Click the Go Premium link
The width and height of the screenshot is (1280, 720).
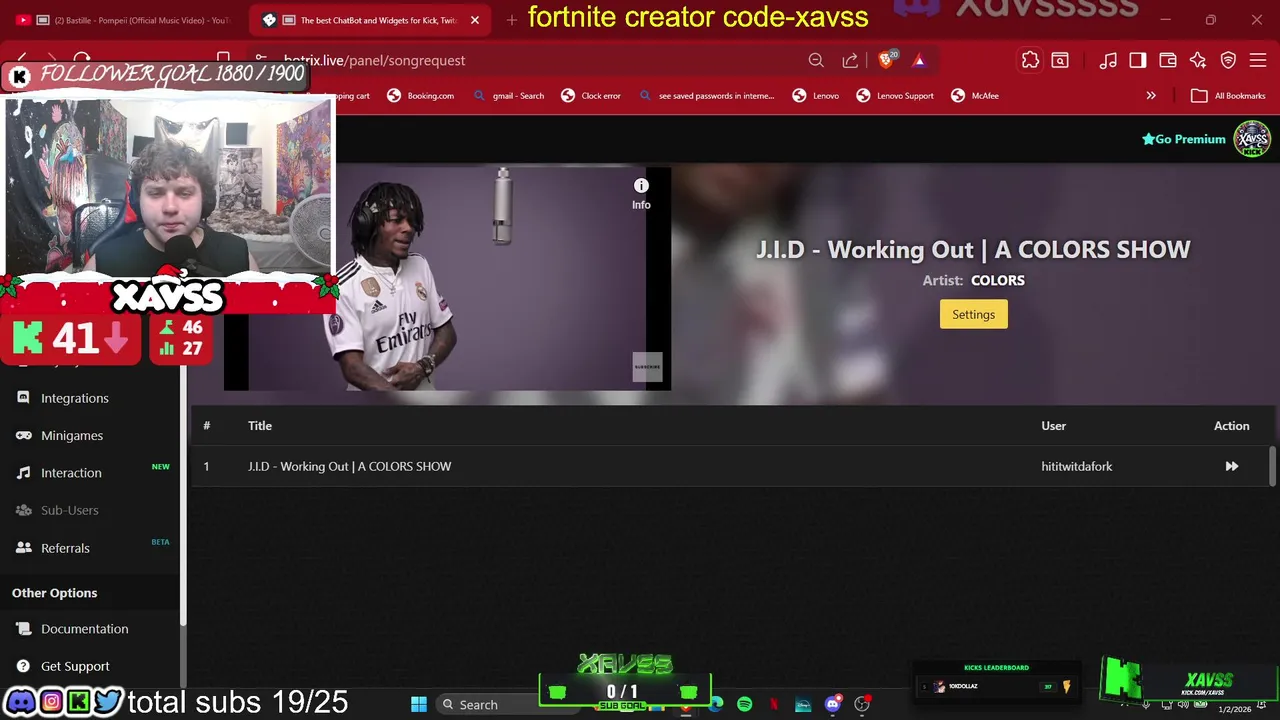(x=1184, y=139)
